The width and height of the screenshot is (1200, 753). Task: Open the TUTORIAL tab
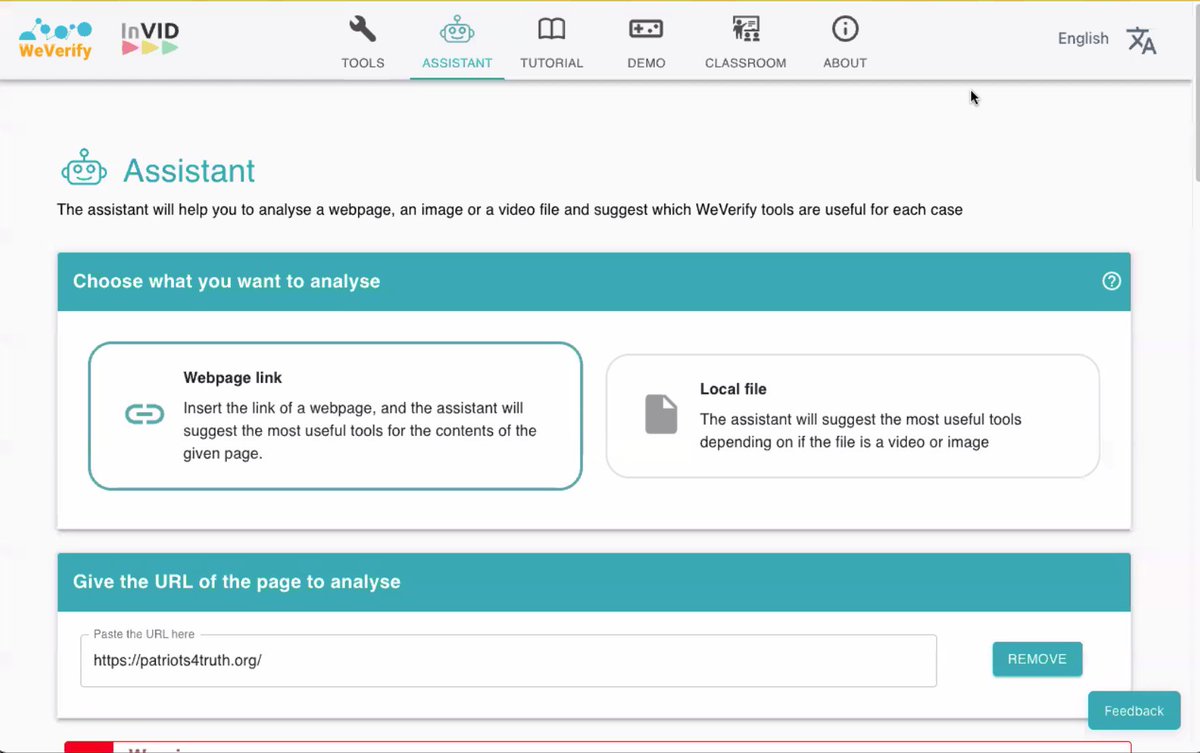(551, 41)
